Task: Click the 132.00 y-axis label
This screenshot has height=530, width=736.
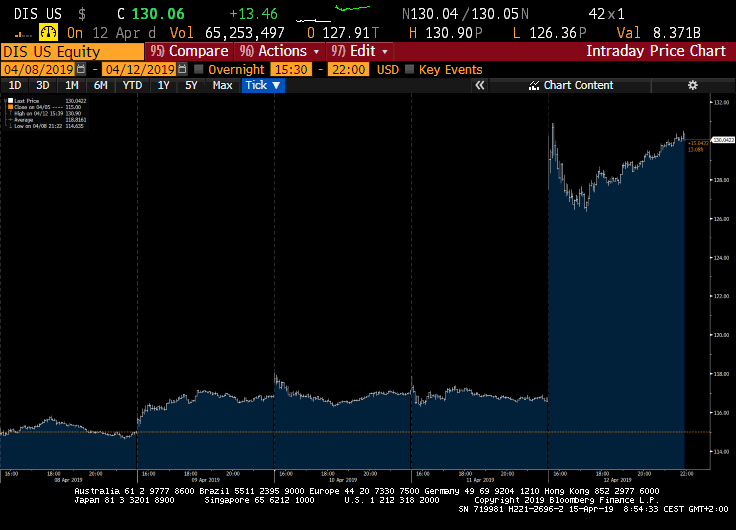Action: (x=721, y=102)
